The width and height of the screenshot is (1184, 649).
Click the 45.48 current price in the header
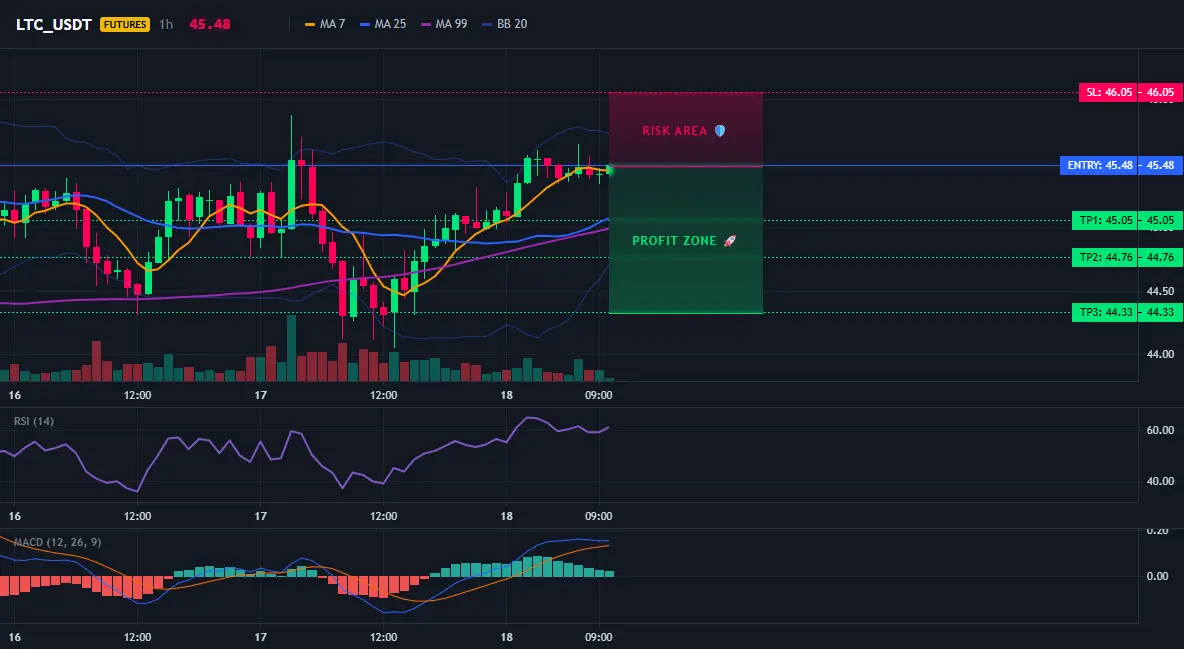coord(210,24)
